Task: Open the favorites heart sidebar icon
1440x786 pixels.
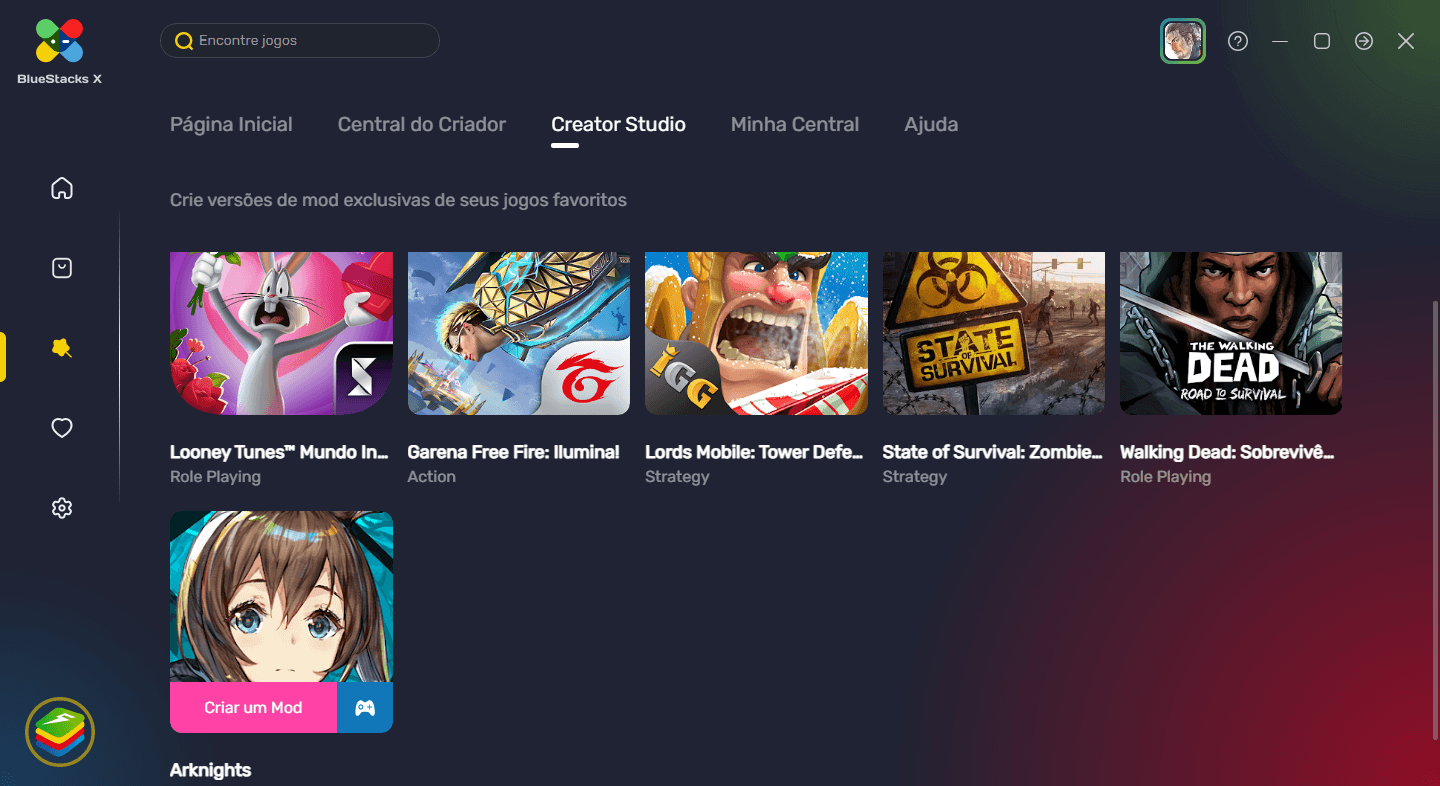Action: pos(62,428)
